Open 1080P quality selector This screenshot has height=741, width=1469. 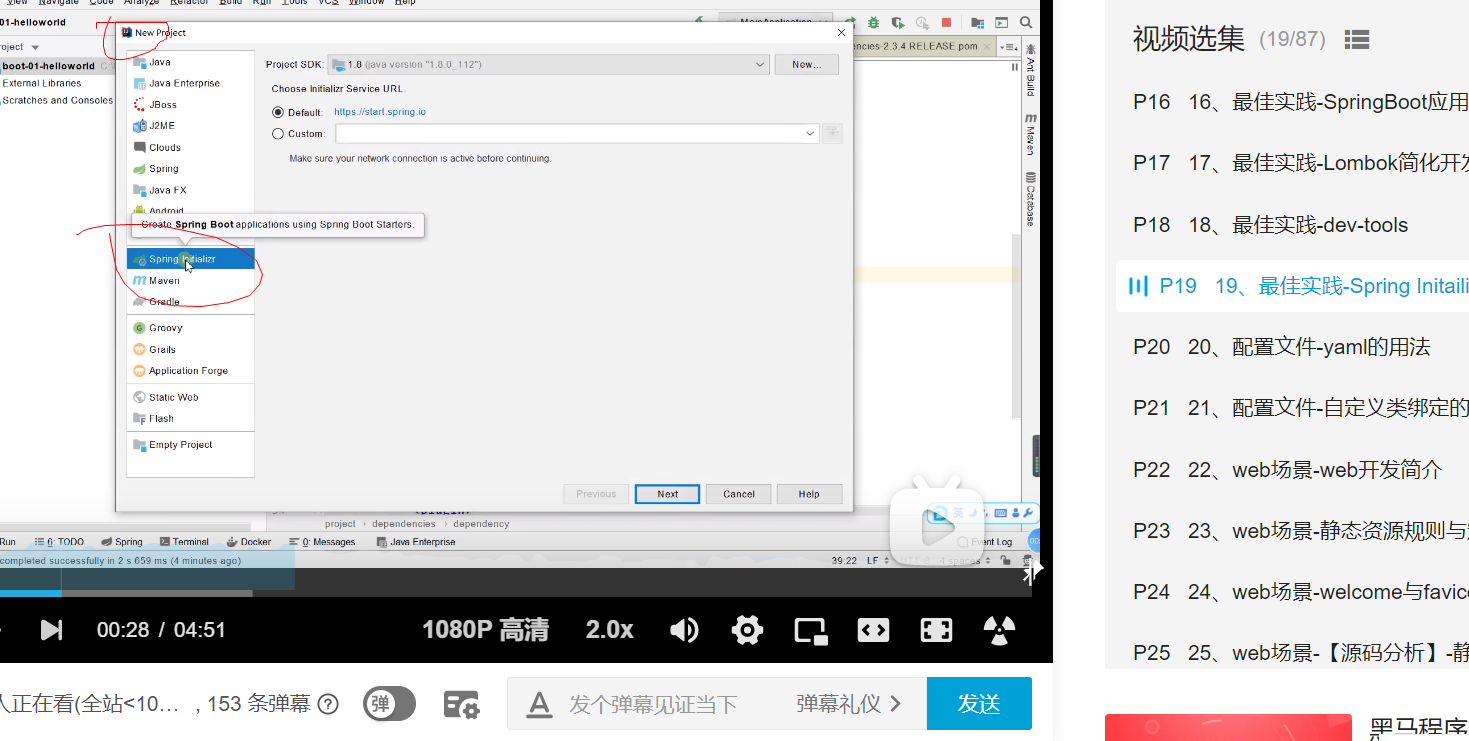(485, 629)
